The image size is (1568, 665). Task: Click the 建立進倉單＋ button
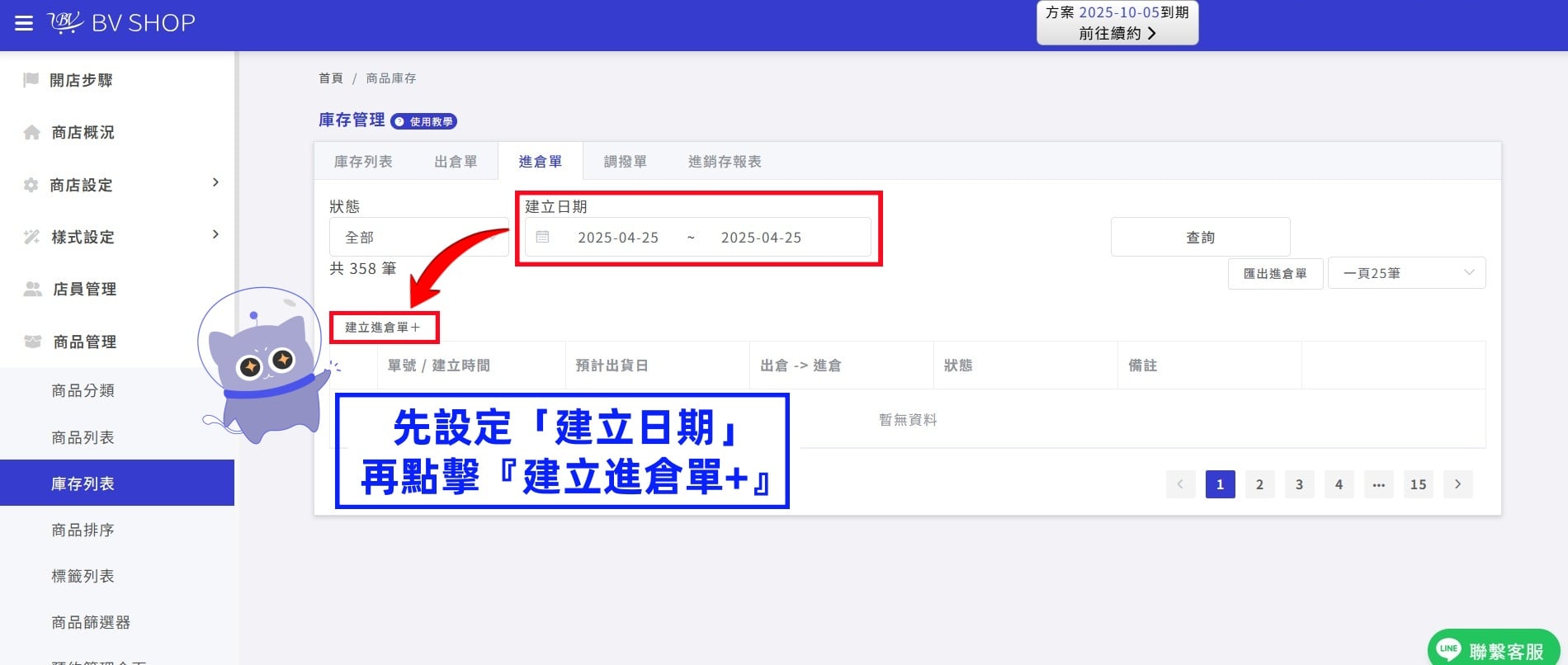click(383, 328)
